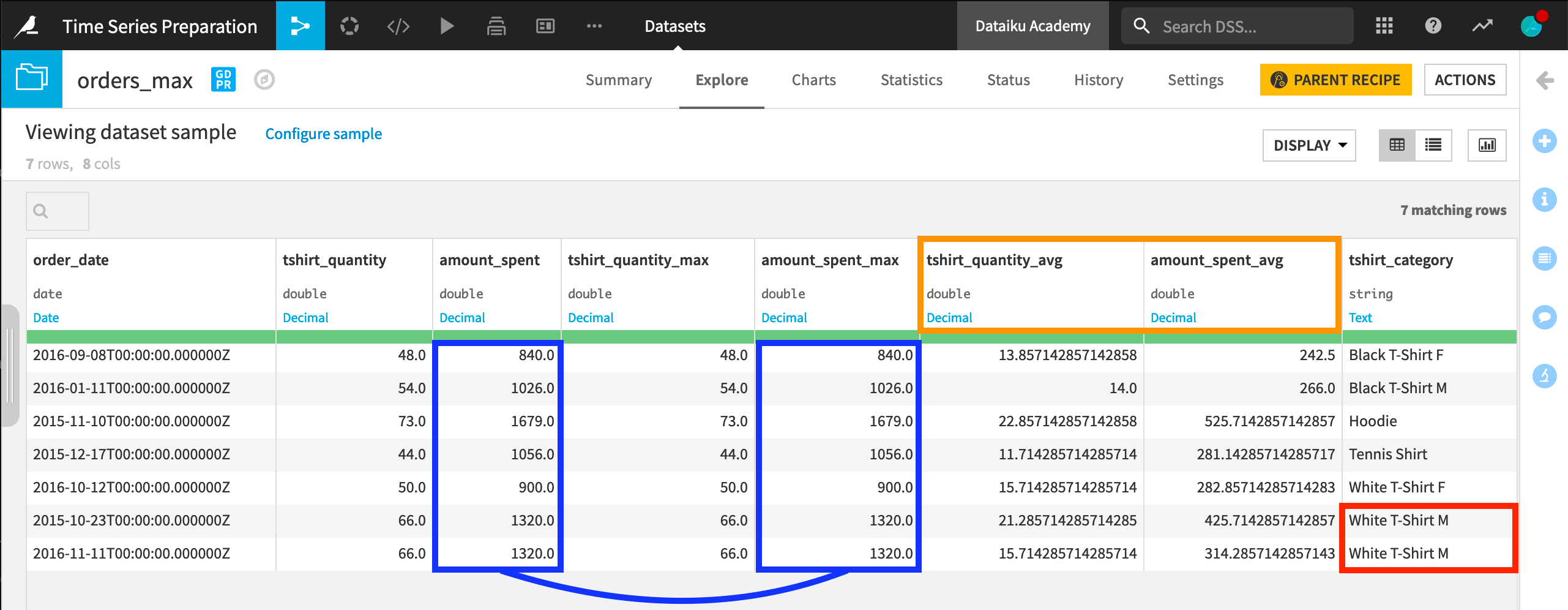Toggle the column quick analysis chart view
The image size is (1568, 610).
(1487, 145)
